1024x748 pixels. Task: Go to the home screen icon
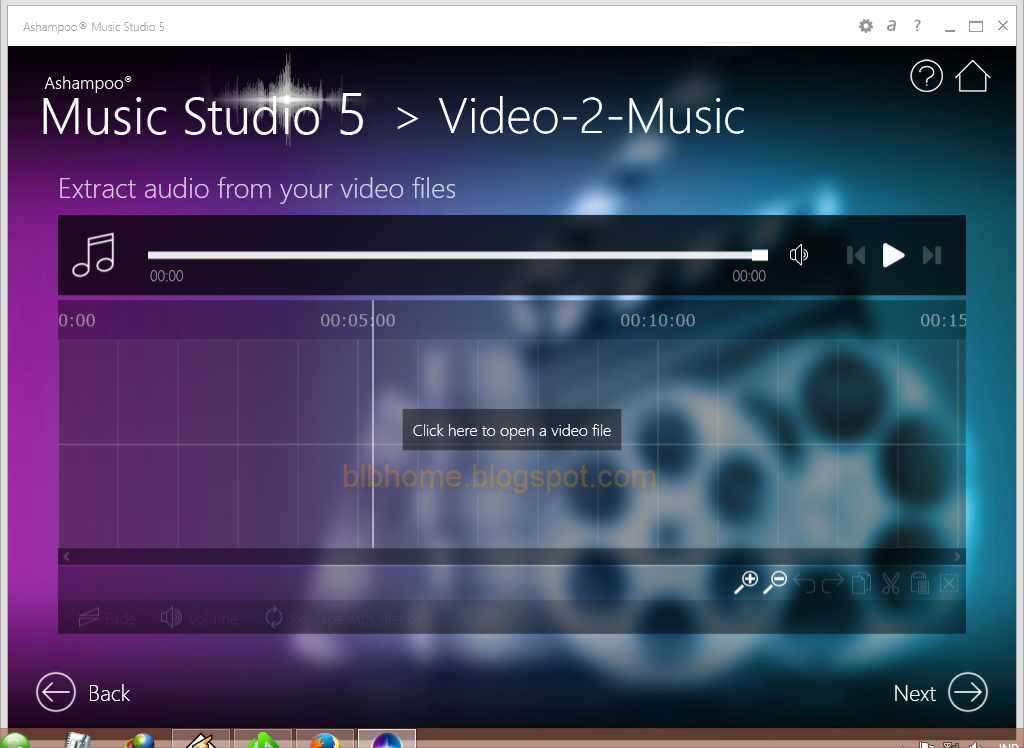972,76
